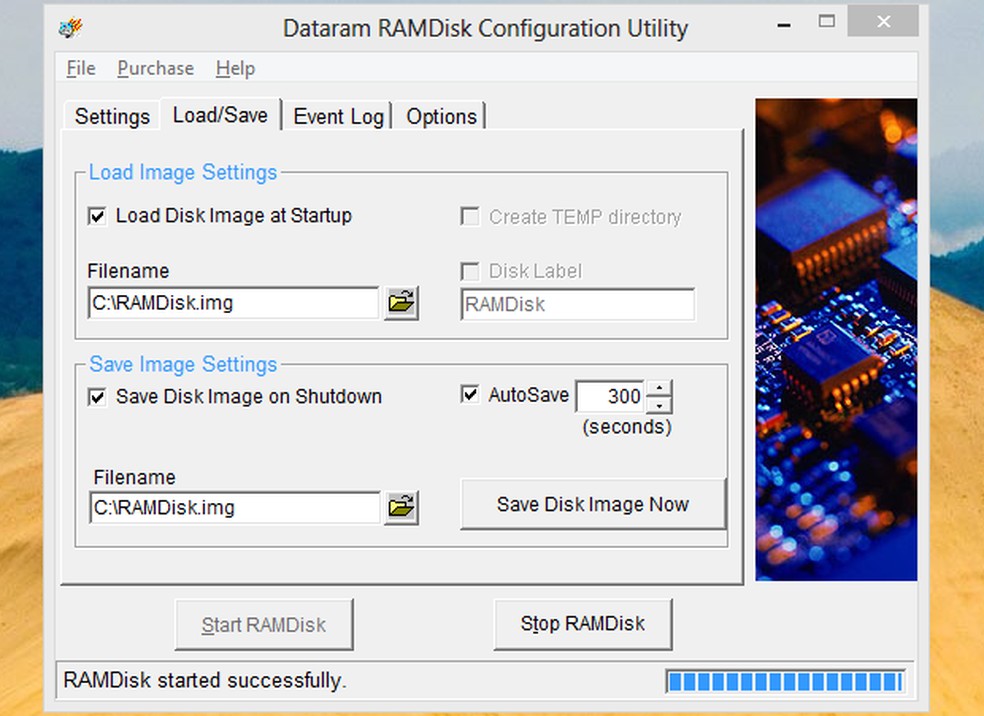This screenshot has height=716, width=984.
Task: Uncheck Load Disk Image at Startup
Action: point(97,216)
